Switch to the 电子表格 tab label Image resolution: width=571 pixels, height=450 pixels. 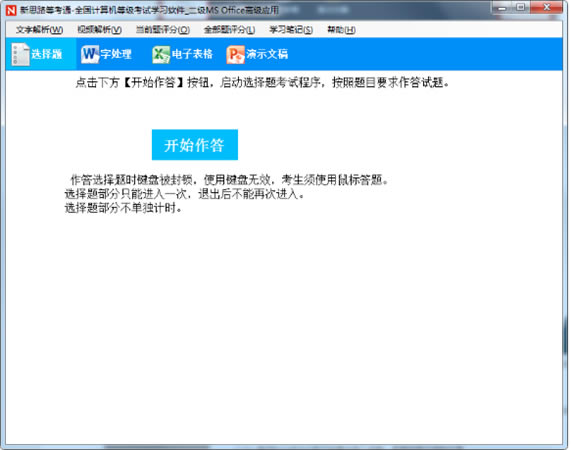(192, 54)
